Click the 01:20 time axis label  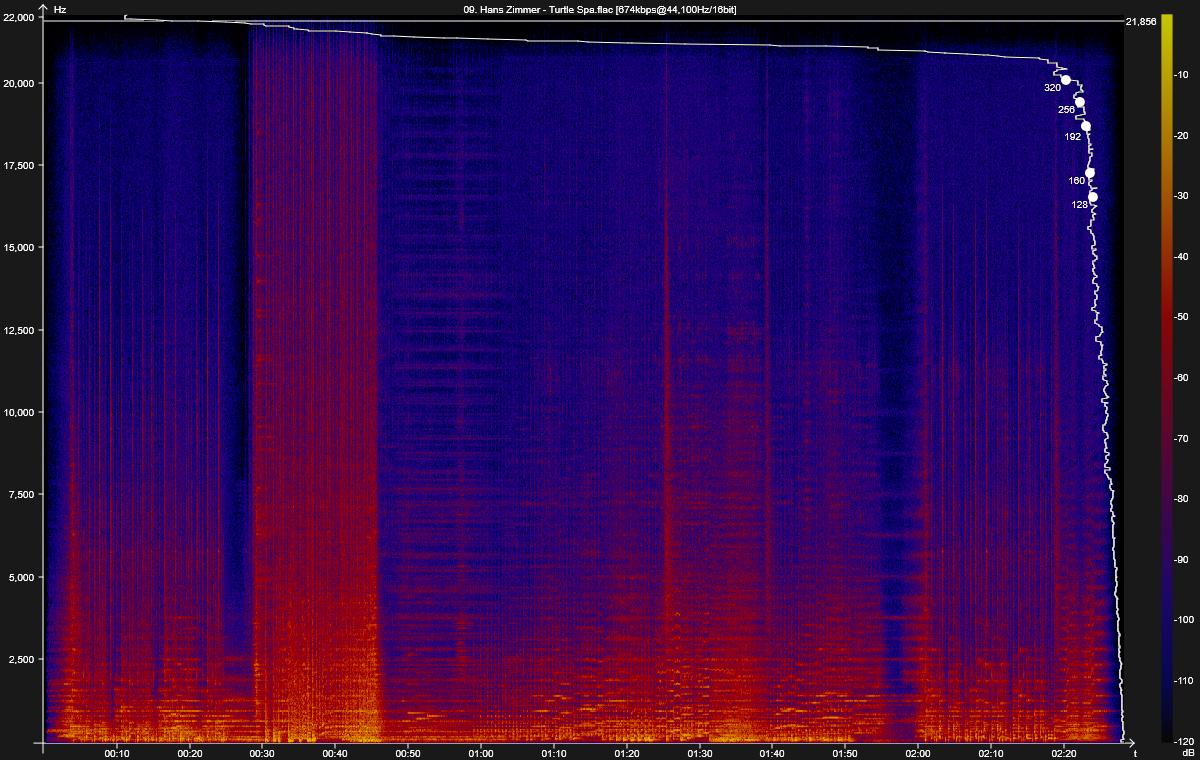pos(627,752)
